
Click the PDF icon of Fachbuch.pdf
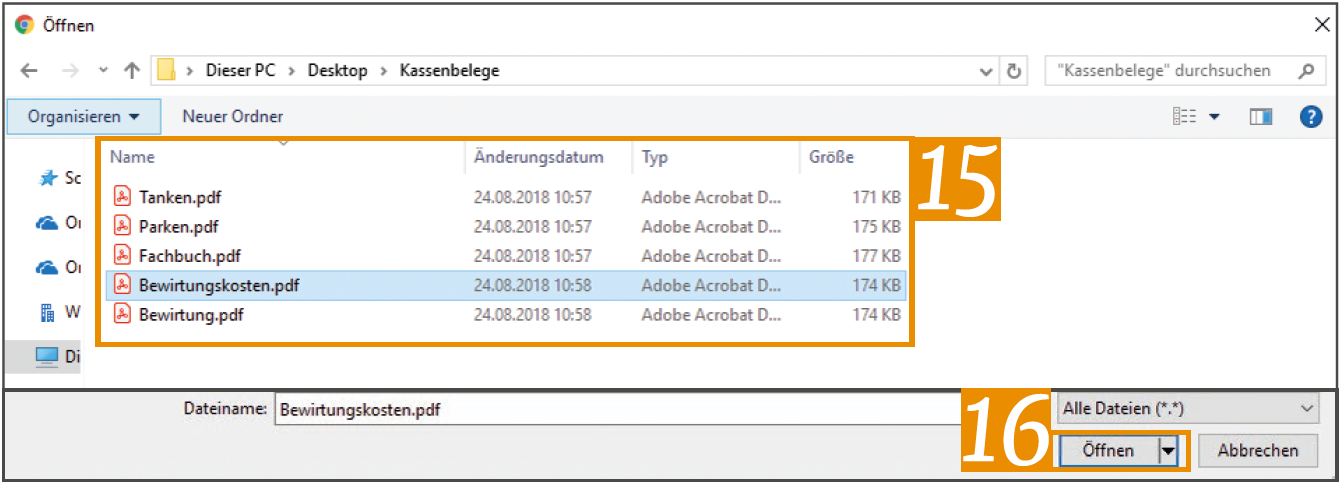click(123, 255)
